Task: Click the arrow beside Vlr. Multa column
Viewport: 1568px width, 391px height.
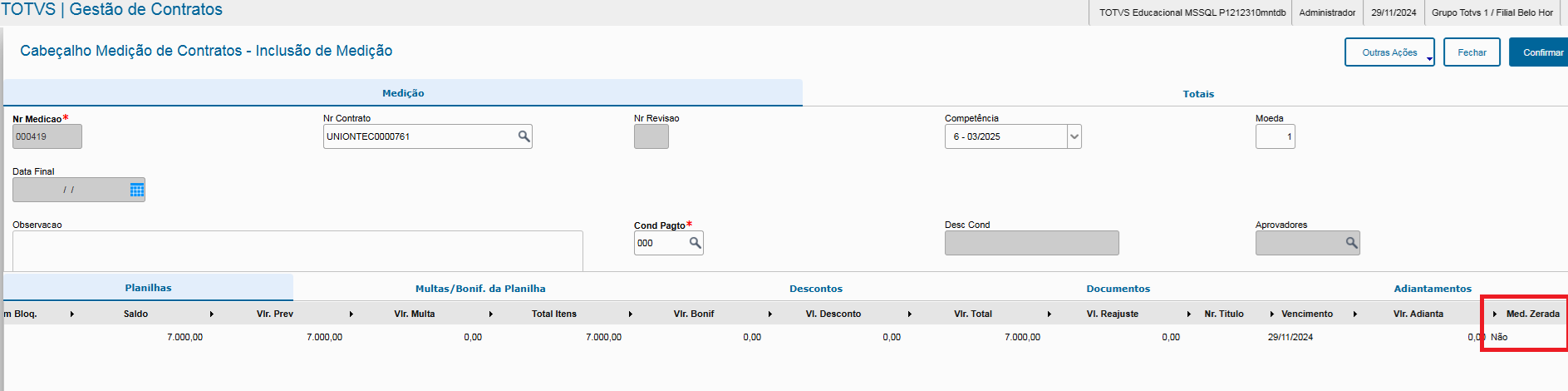Action: 491,314
